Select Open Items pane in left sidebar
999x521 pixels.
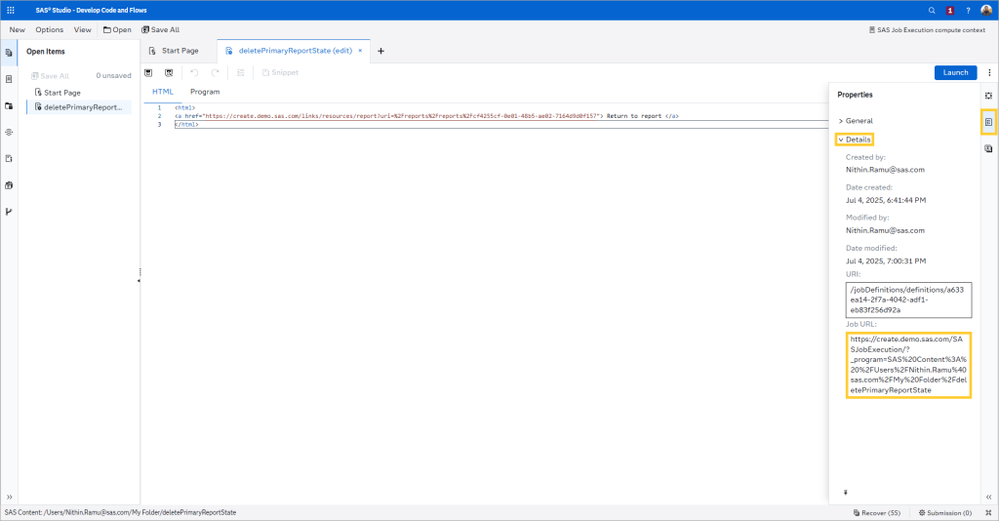[8, 53]
